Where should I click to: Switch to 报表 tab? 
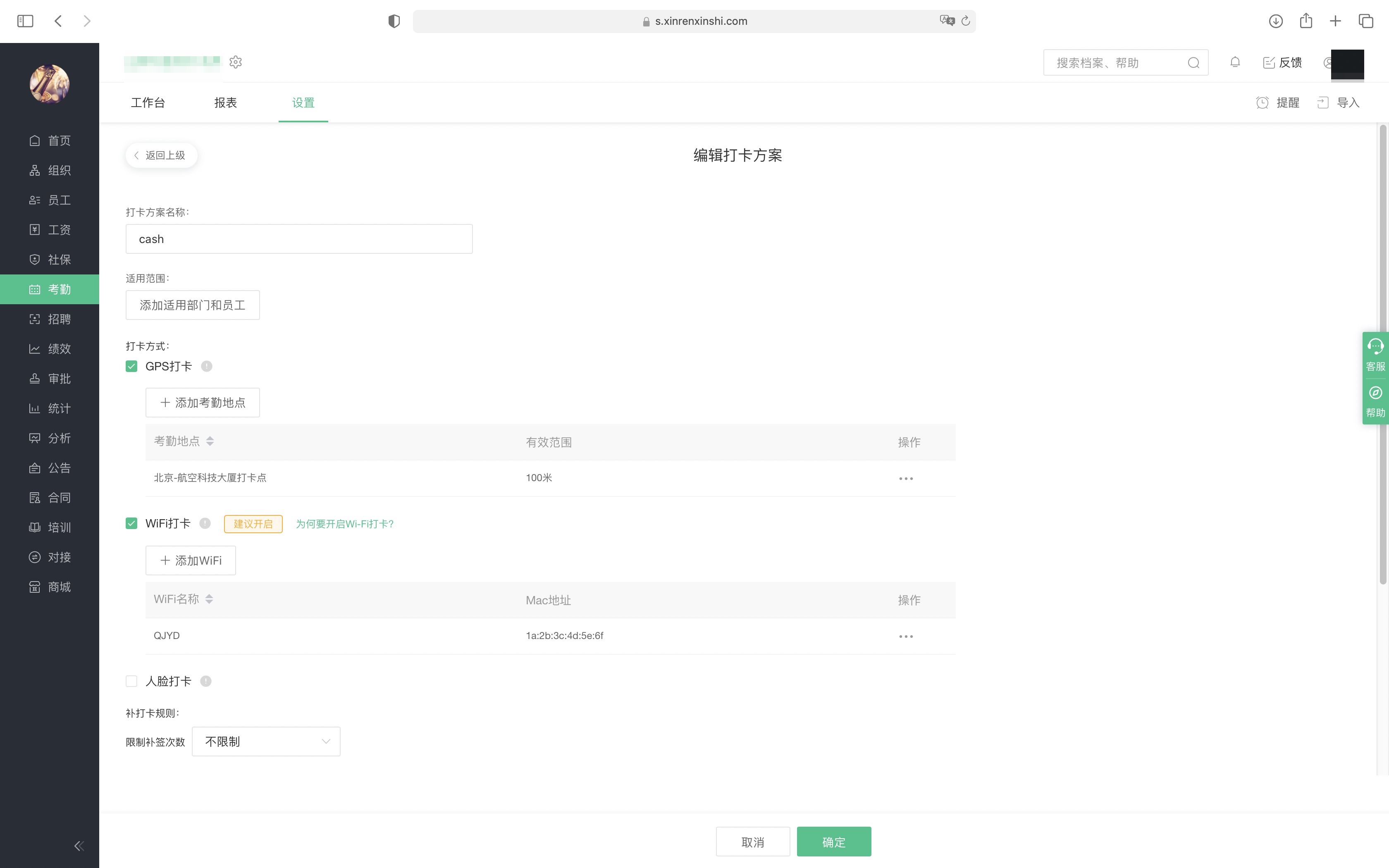226,103
